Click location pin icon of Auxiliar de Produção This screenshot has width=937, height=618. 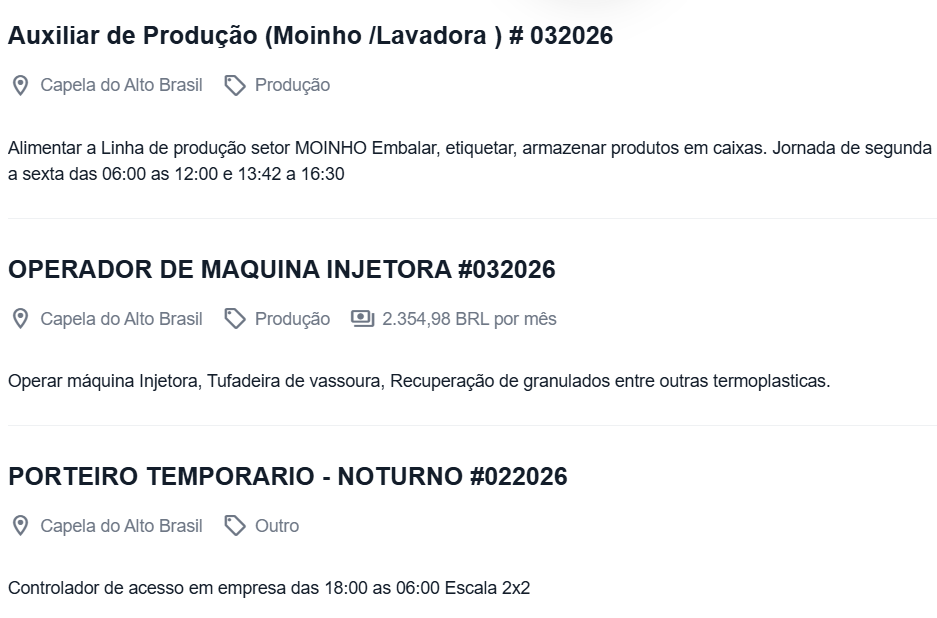20,86
